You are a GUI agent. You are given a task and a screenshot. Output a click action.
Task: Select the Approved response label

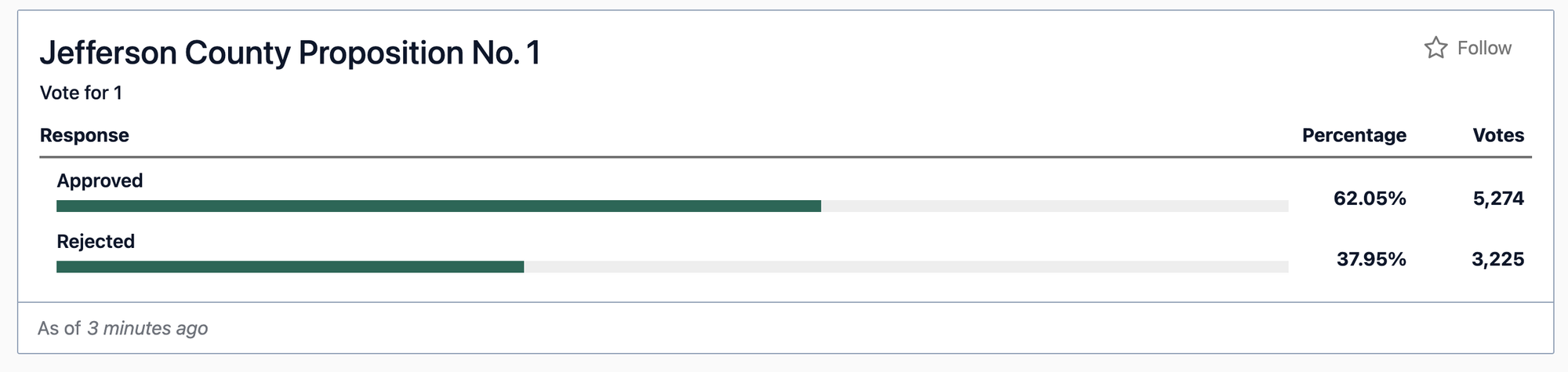point(100,181)
